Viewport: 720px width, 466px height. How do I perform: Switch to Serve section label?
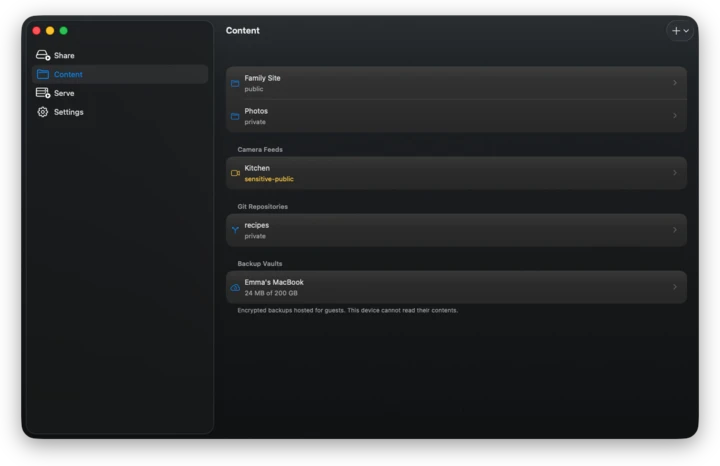64,93
